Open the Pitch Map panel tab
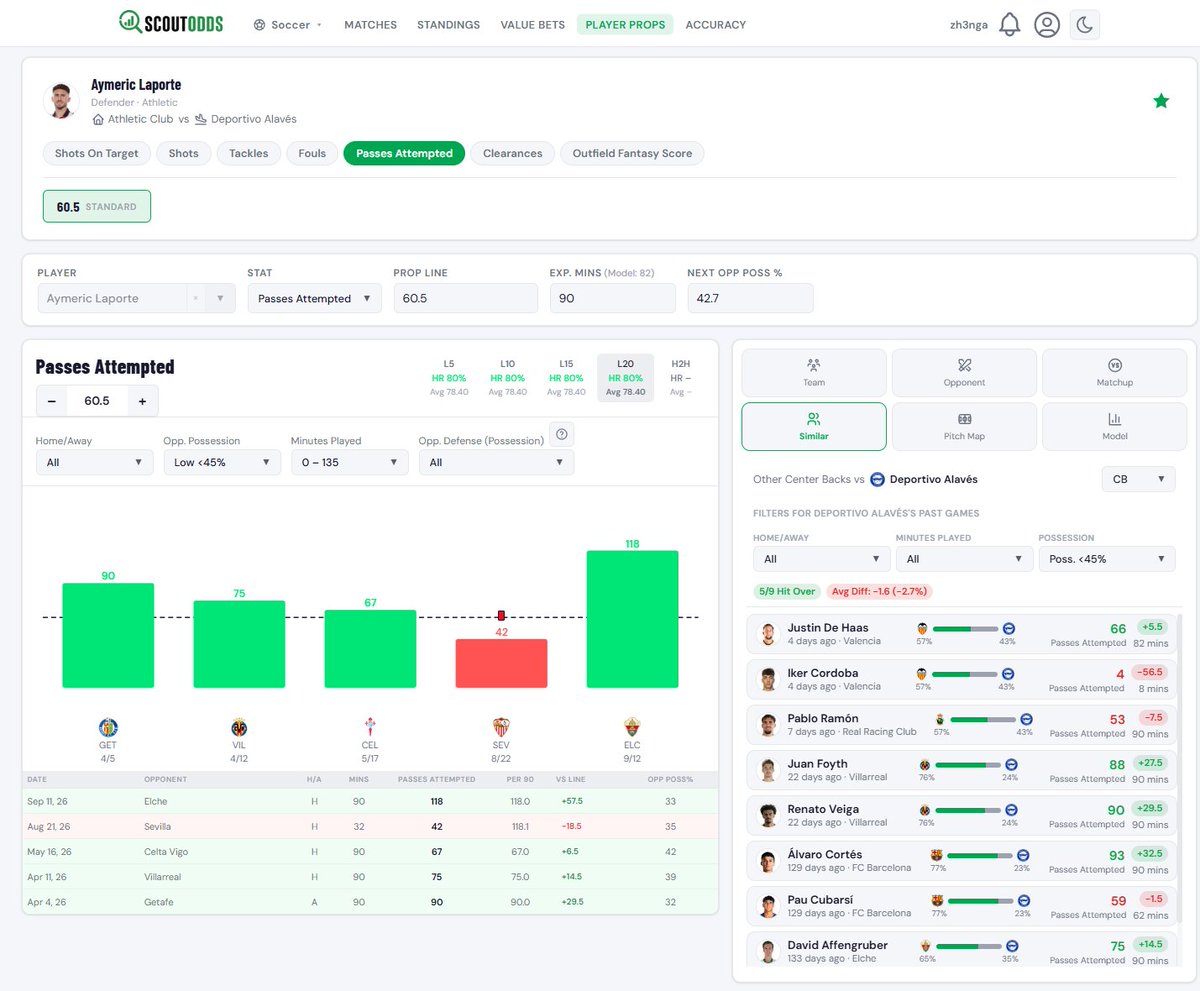Viewport: 1200px width, 991px height. pos(964,427)
